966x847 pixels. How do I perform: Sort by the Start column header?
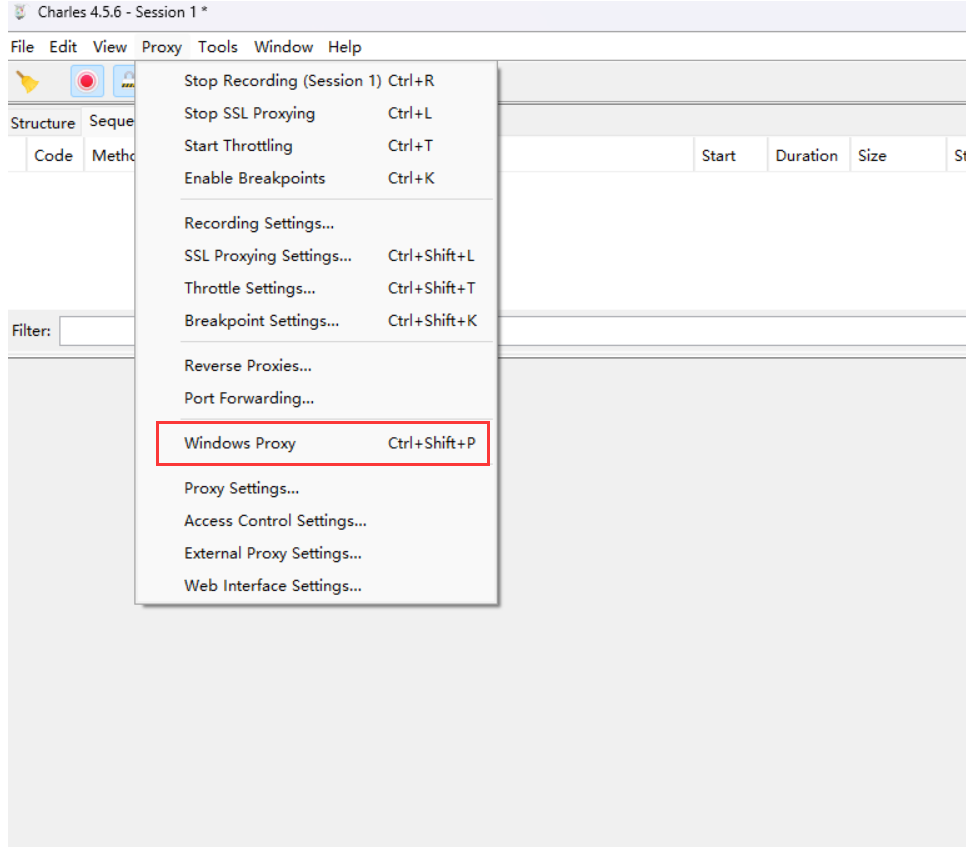[x=731, y=156]
